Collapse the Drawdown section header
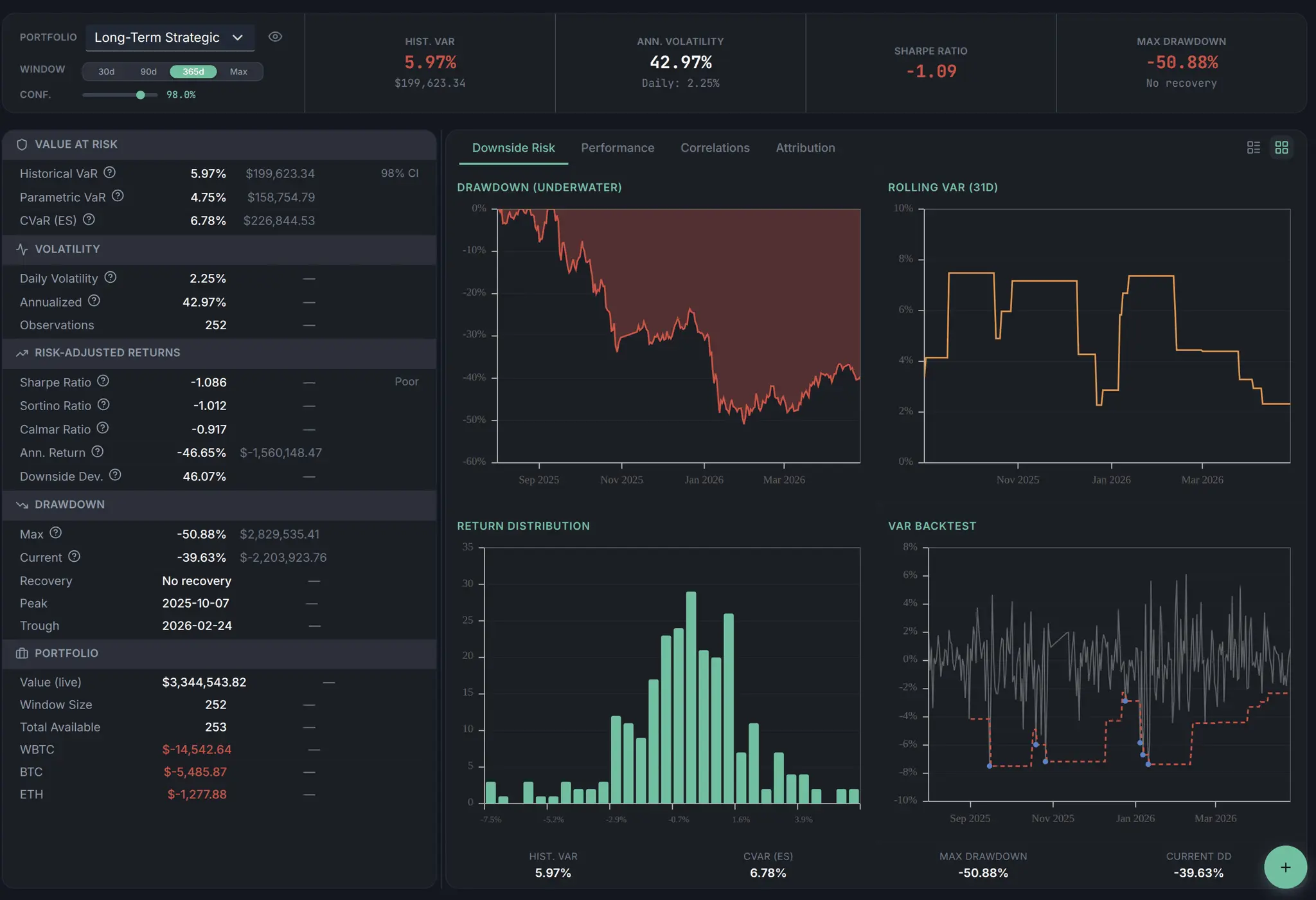 219,505
